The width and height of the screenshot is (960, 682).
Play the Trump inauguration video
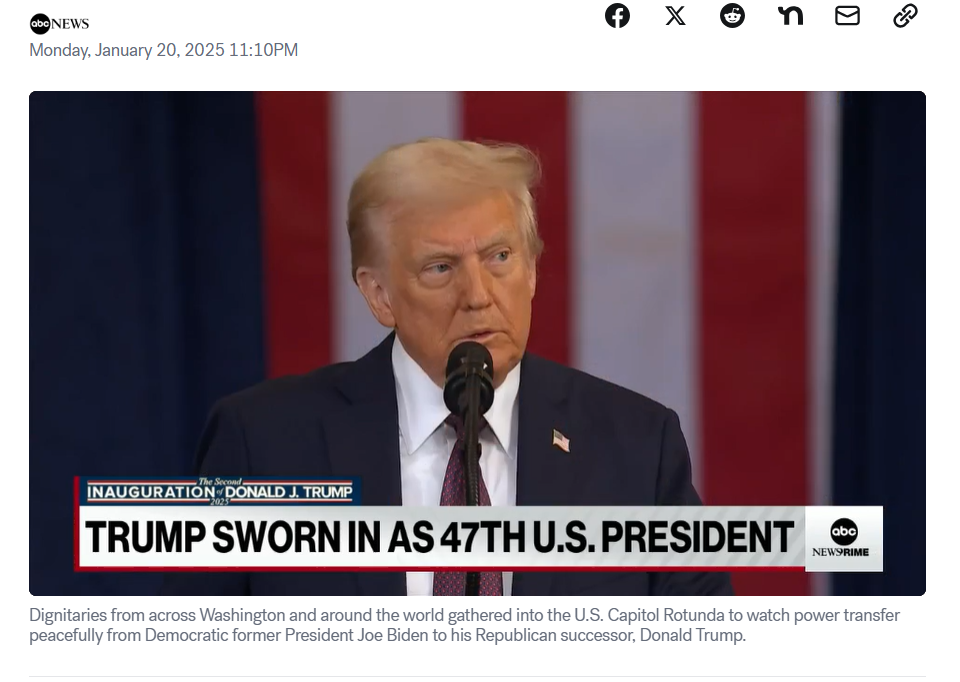[x=477, y=343]
